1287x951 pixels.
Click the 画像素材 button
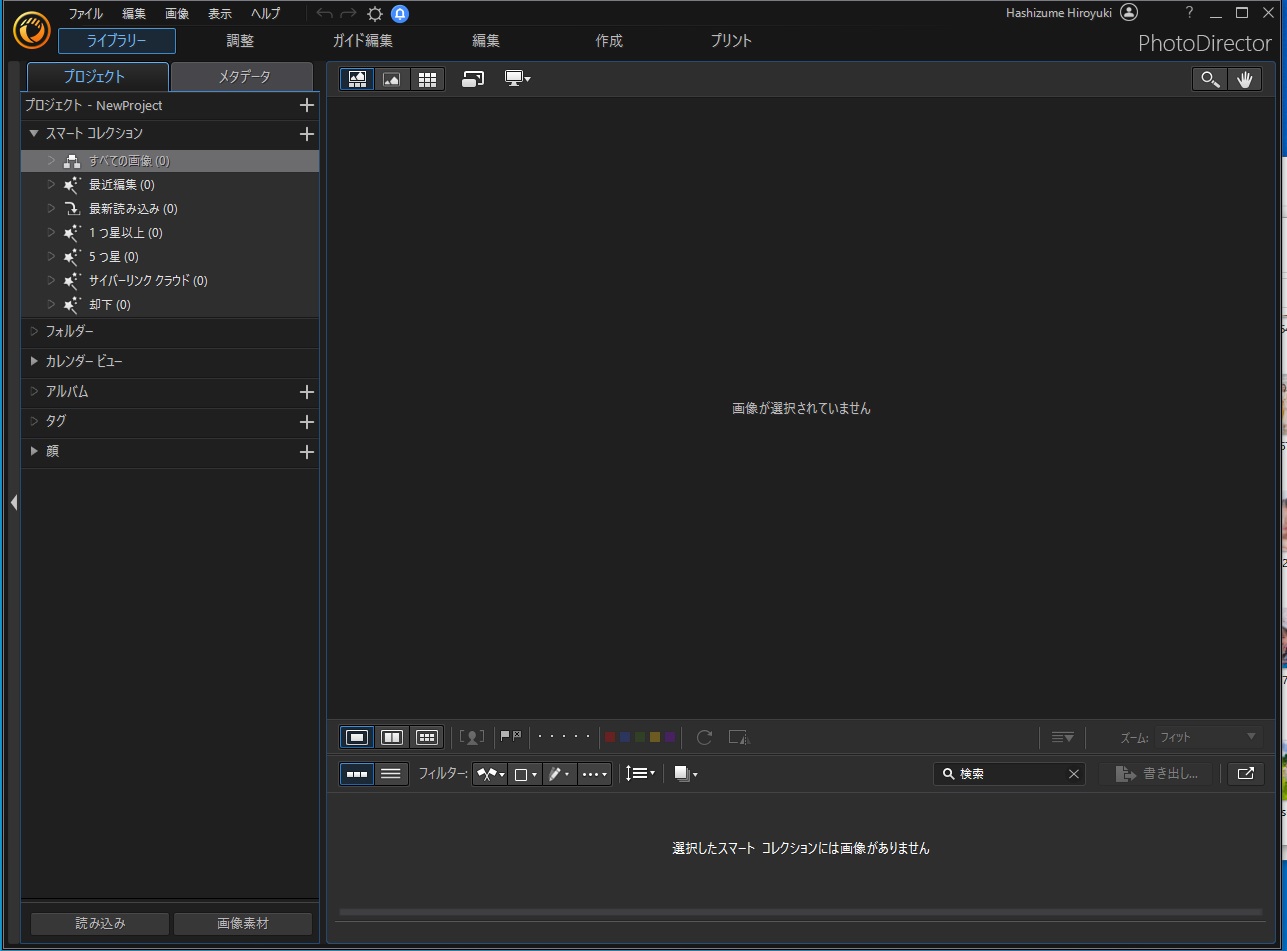[243, 923]
